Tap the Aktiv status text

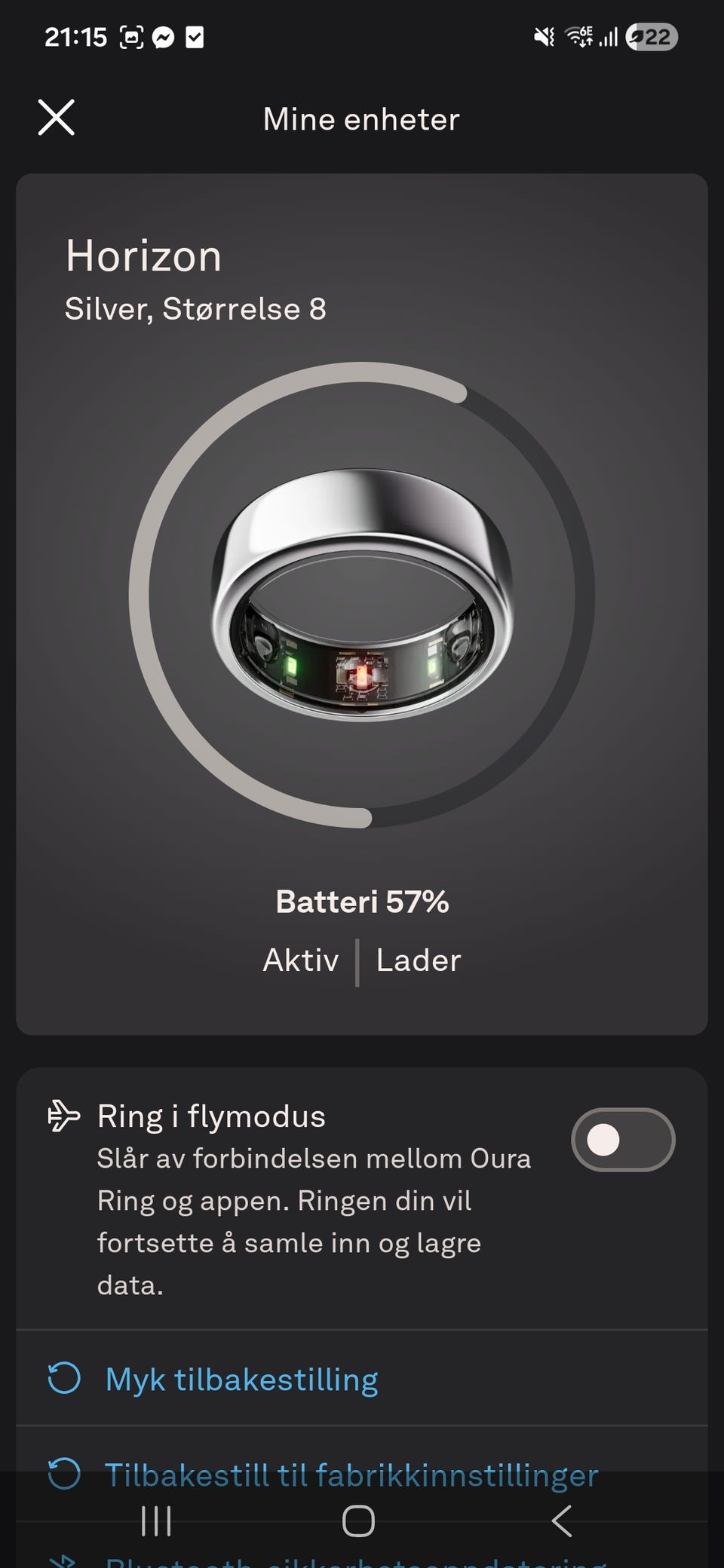tap(301, 960)
